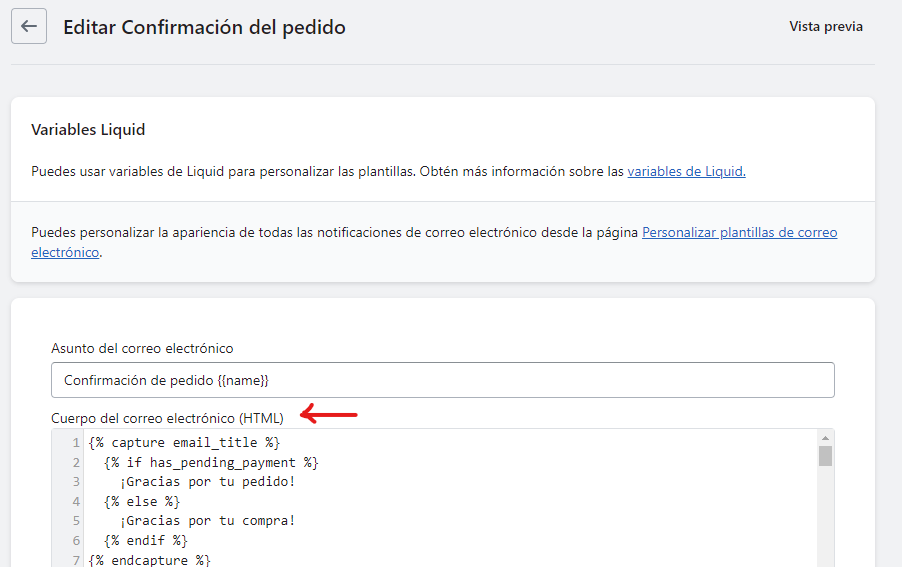The width and height of the screenshot is (902, 567).
Task: Click line number 4 in the gutter
Action: [75, 501]
